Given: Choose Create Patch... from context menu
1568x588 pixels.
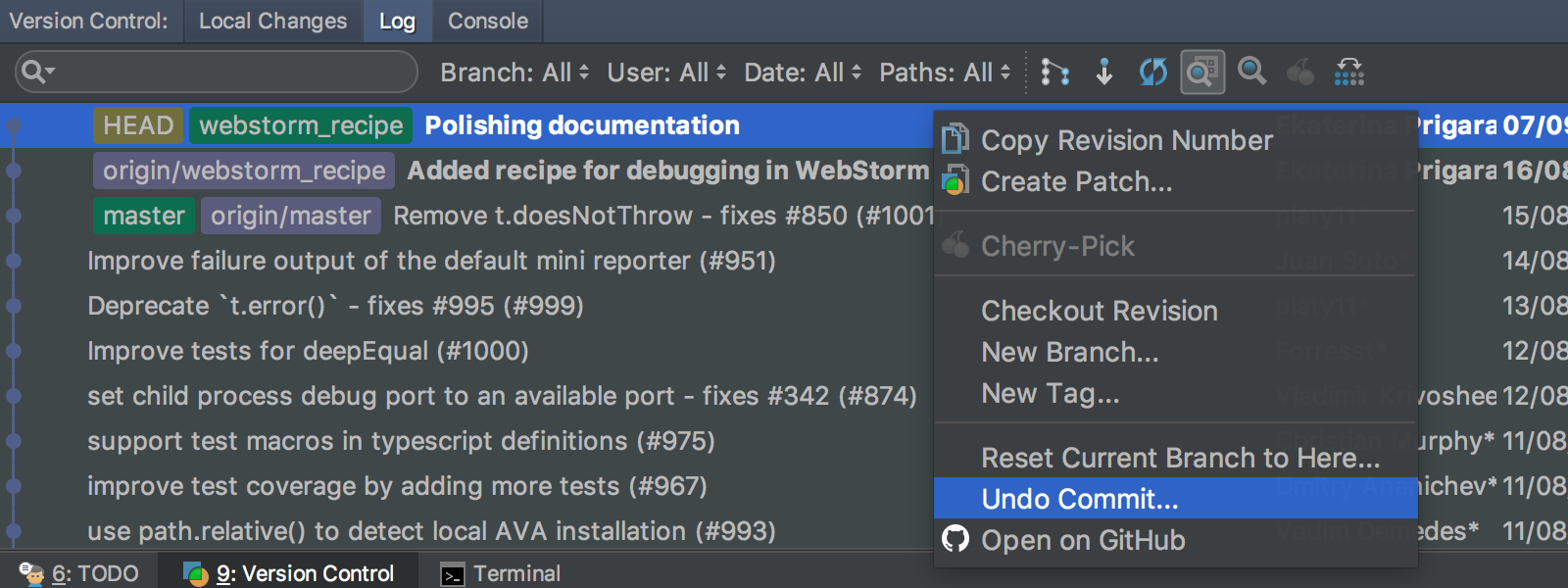Looking at the screenshot, I should [1176, 181].
